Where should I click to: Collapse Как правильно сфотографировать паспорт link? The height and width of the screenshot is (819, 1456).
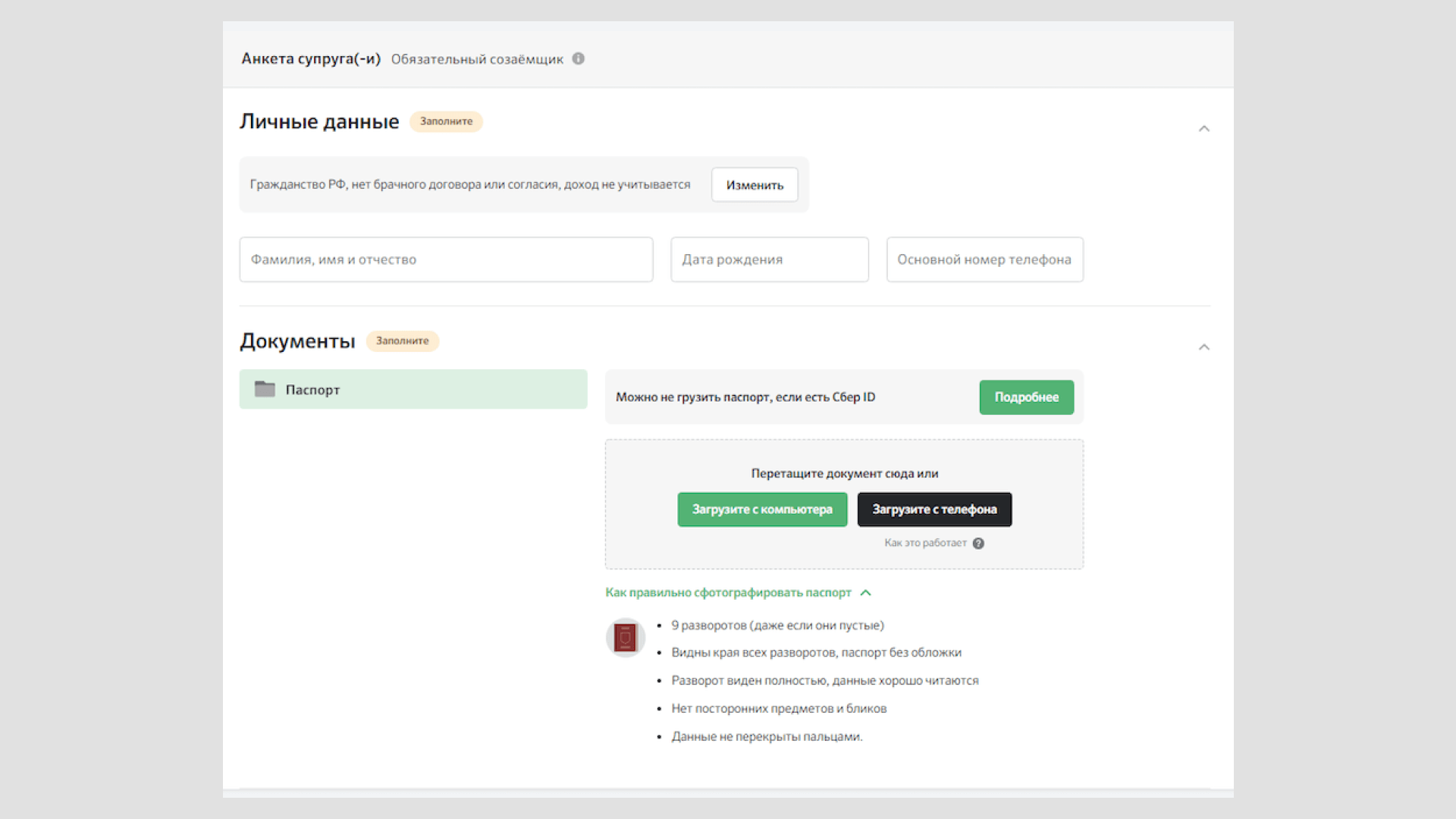coord(728,592)
